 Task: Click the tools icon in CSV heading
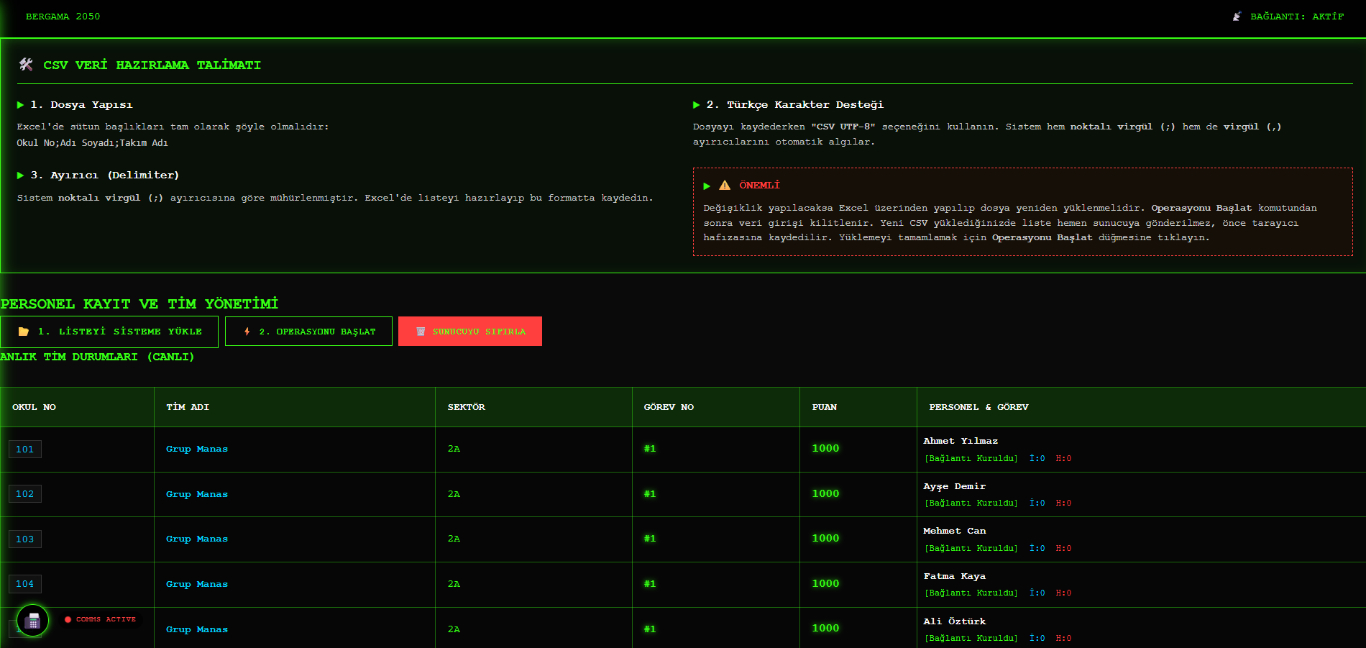26,65
